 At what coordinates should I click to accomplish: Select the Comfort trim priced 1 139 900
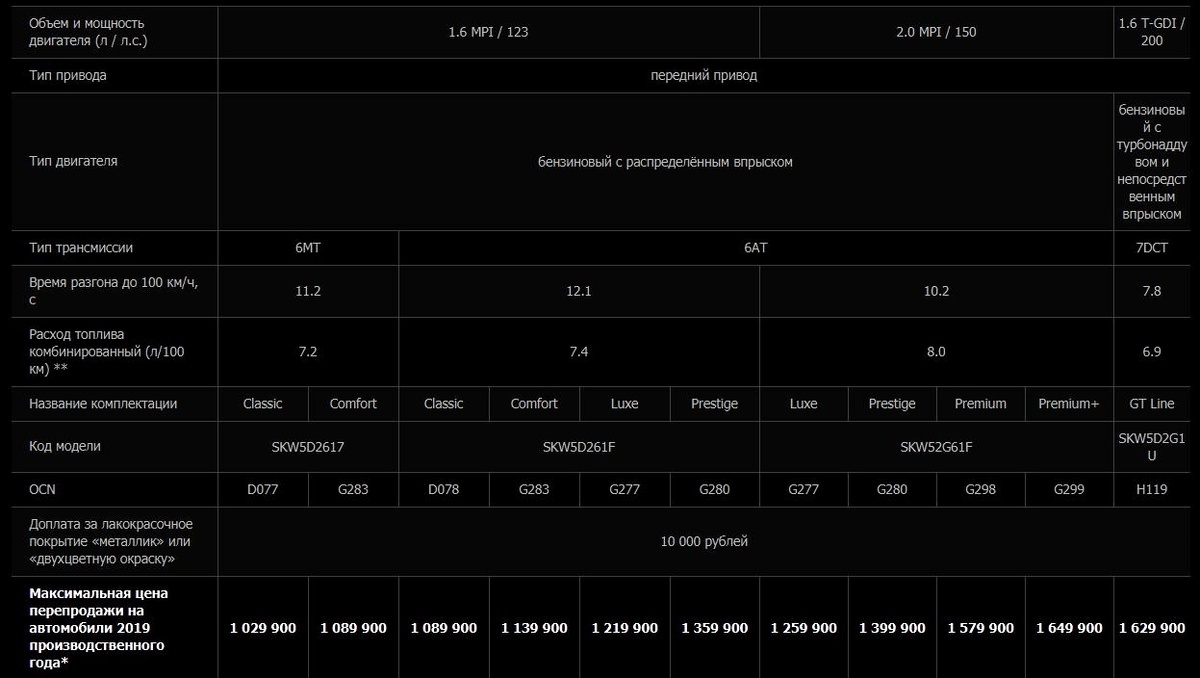pyautogui.click(x=534, y=404)
